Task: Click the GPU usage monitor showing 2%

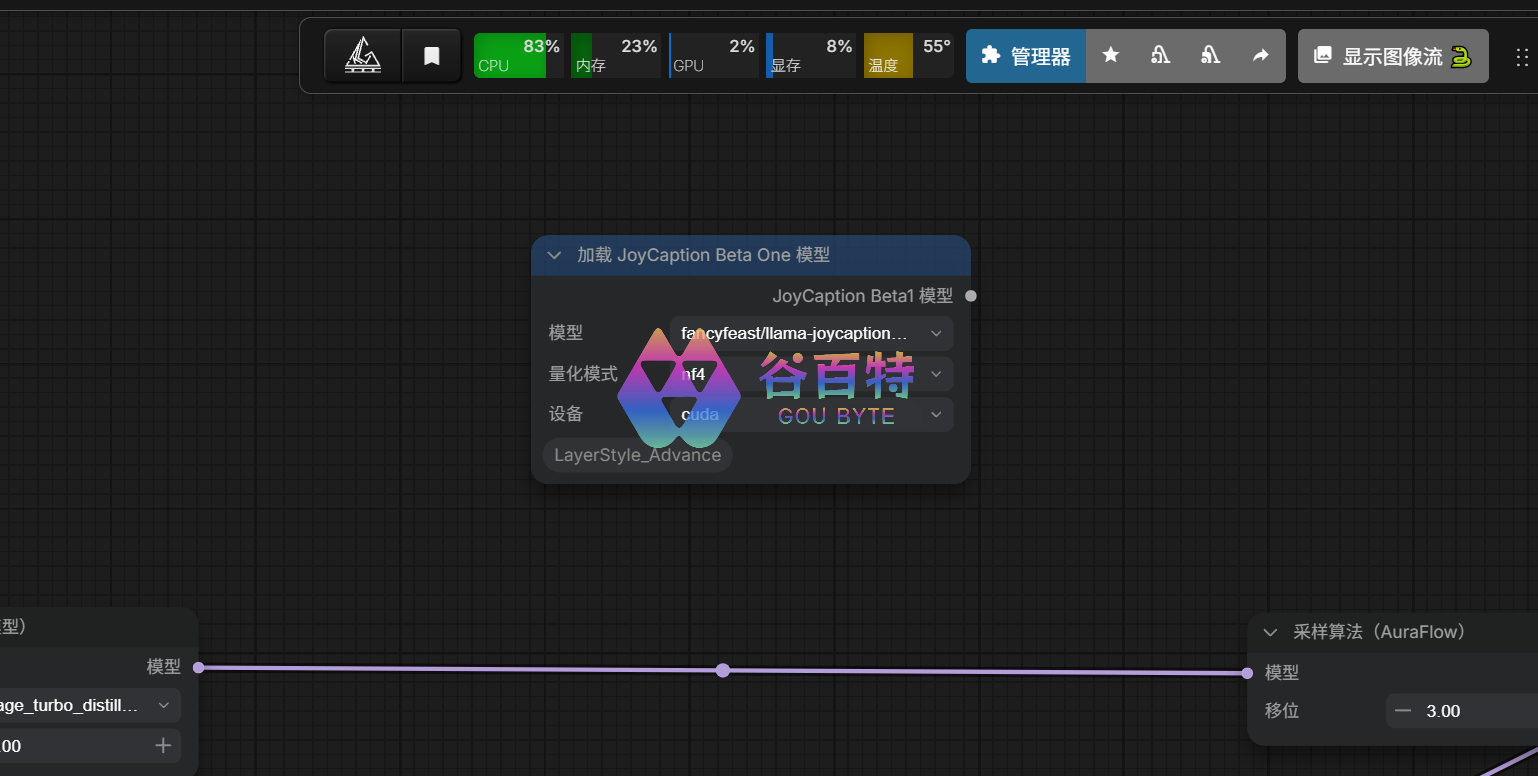Action: coord(713,56)
